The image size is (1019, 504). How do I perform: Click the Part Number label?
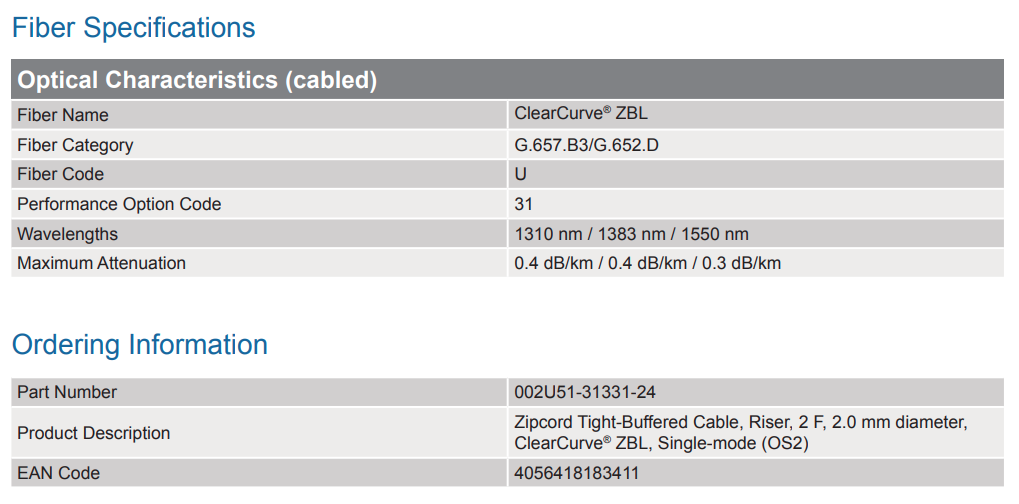pyautogui.click(x=66, y=392)
